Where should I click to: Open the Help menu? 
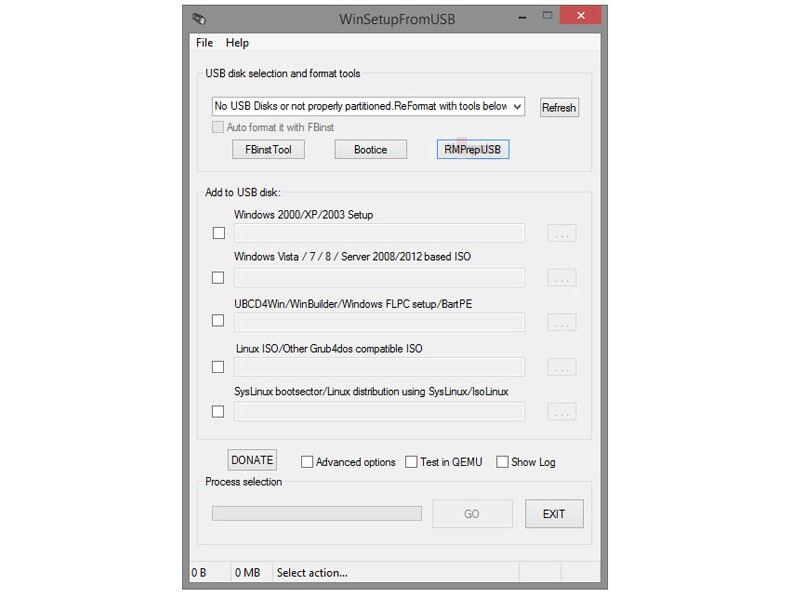coord(237,43)
